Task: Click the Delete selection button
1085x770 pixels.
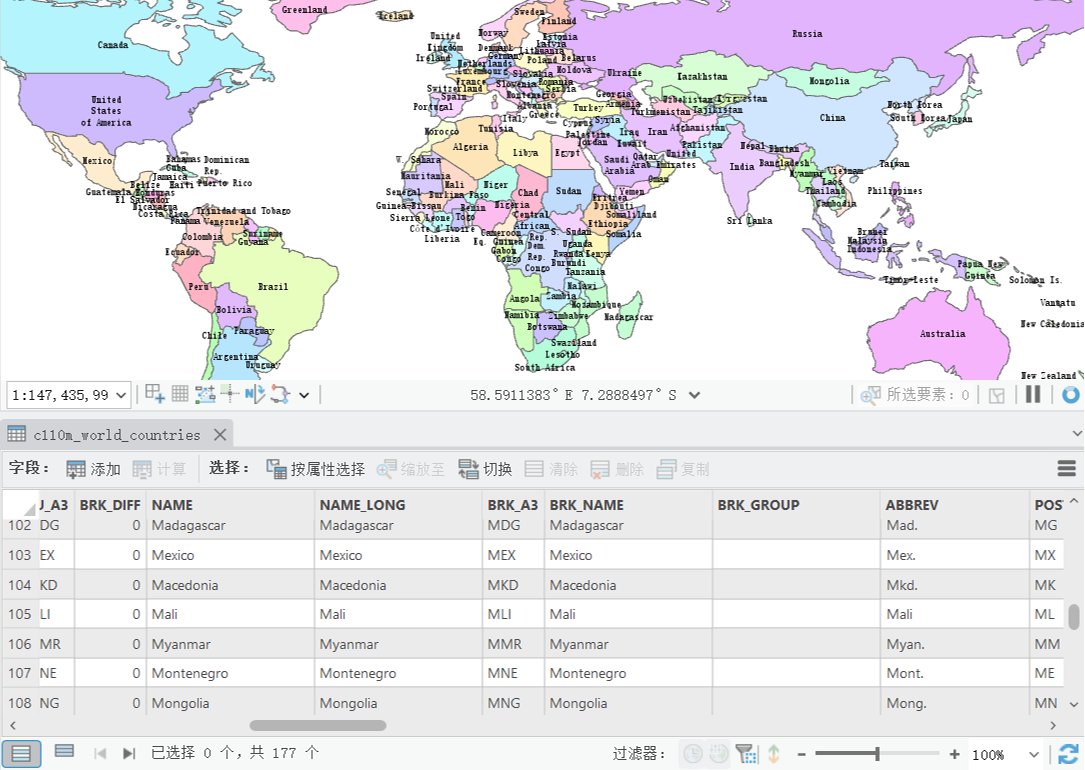Action: 617,469
